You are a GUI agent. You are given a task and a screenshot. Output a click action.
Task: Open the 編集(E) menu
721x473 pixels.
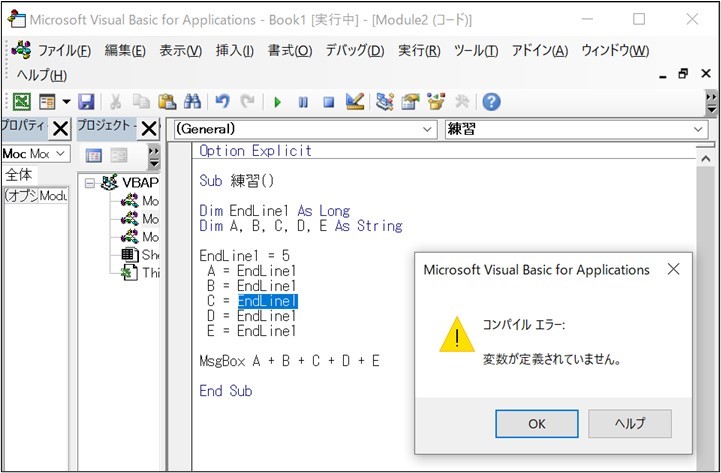pos(125,50)
